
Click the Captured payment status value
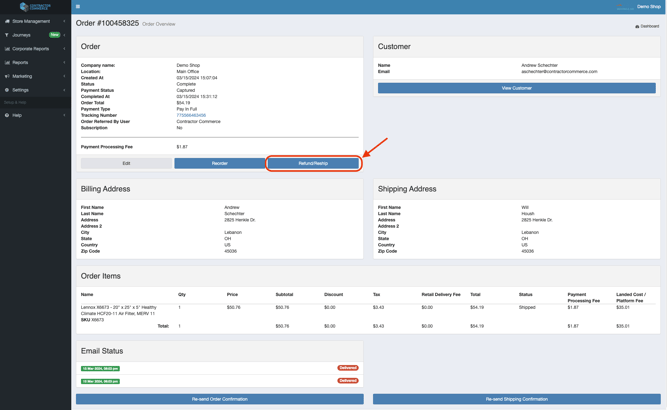pos(185,90)
